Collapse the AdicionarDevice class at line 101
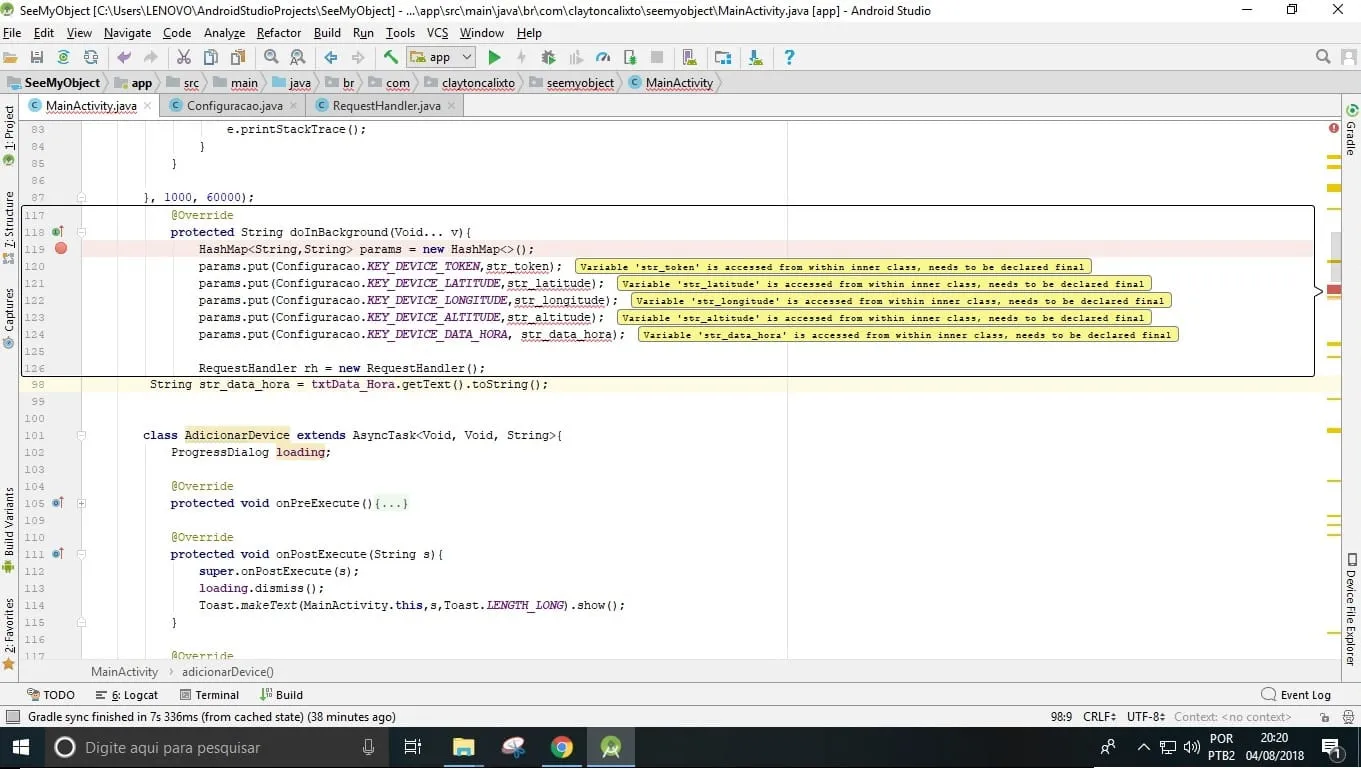Image resolution: width=1361 pixels, height=769 pixels. pyautogui.click(x=82, y=435)
